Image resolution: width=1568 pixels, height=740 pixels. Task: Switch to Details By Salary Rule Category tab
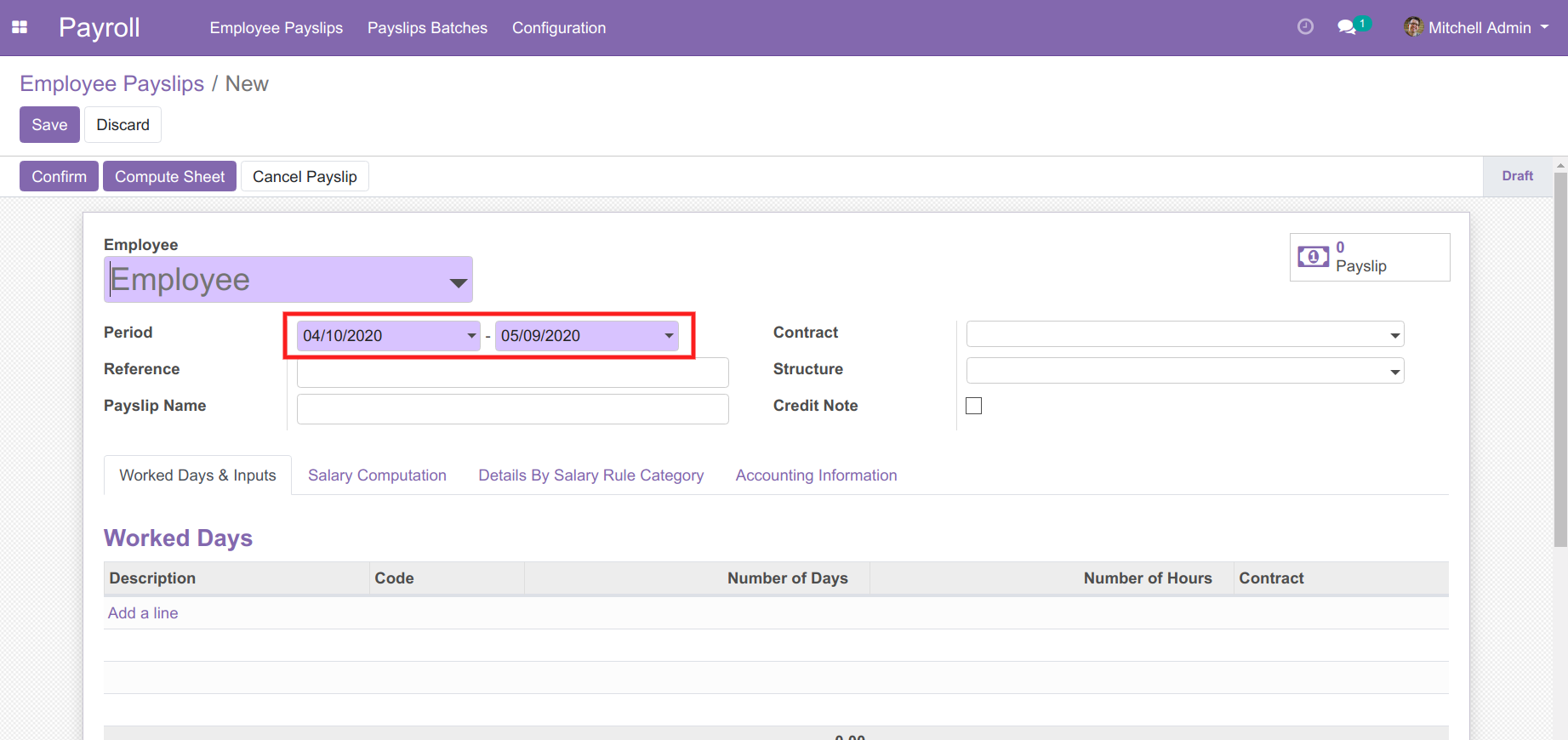(x=591, y=475)
